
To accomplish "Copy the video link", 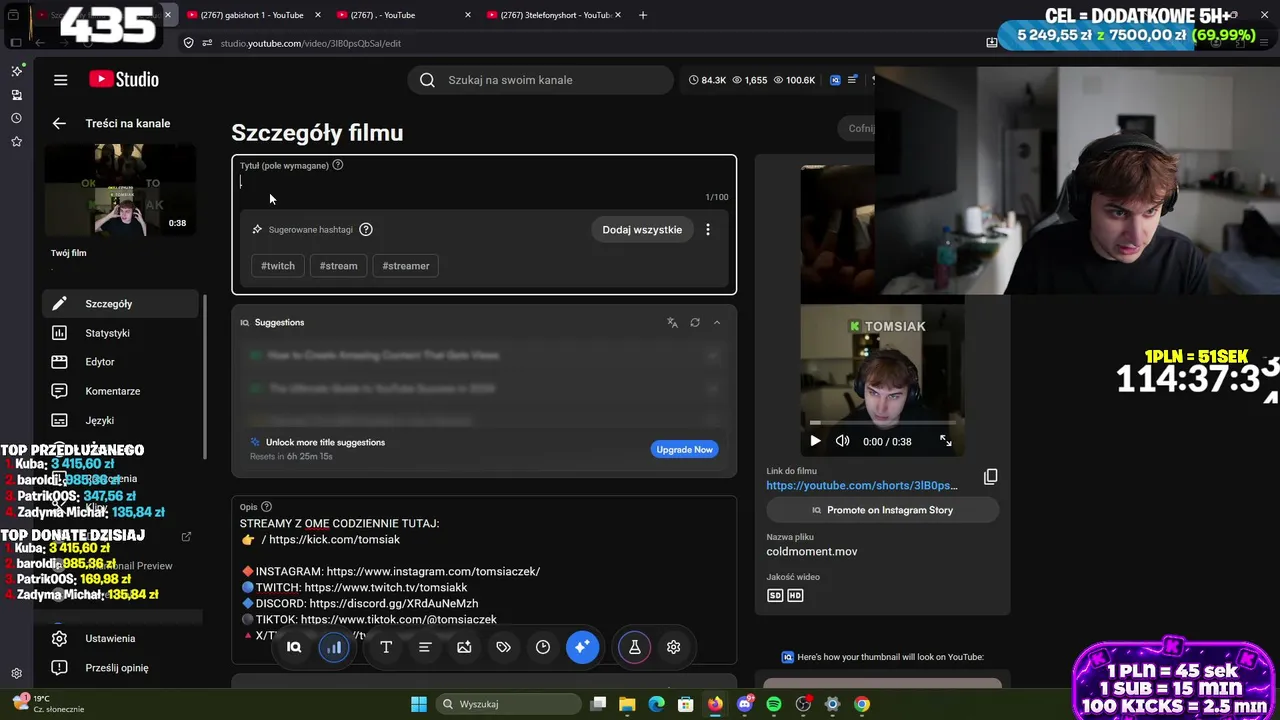I will click(991, 477).
